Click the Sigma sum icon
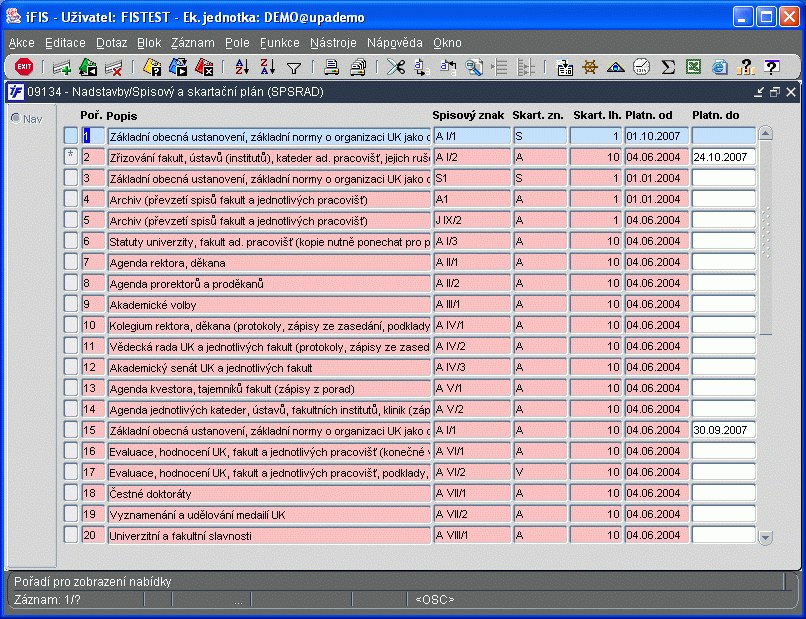This screenshot has height=619, width=806. pyautogui.click(x=668, y=67)
